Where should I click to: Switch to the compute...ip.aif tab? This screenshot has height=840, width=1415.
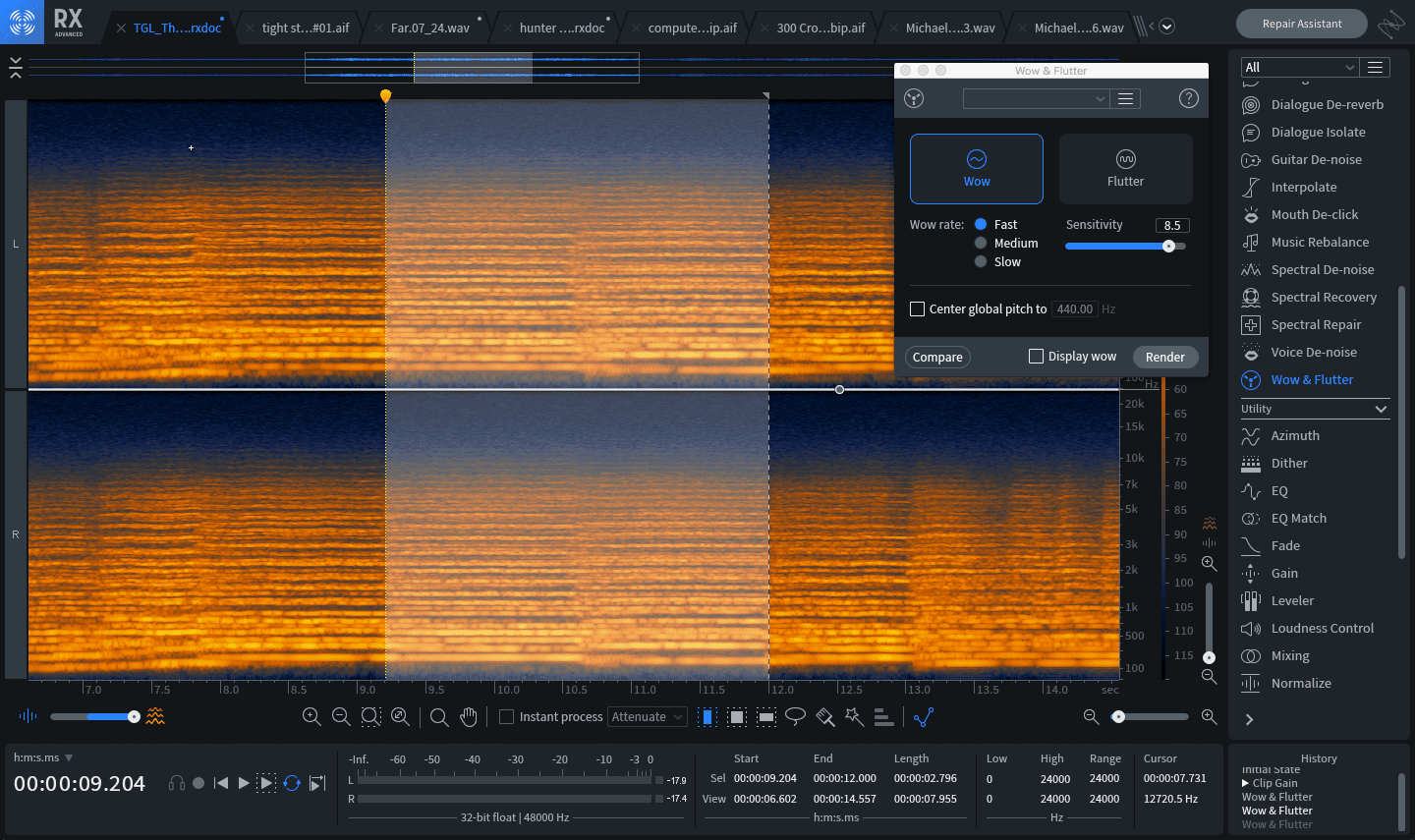(x=692, y=28)
